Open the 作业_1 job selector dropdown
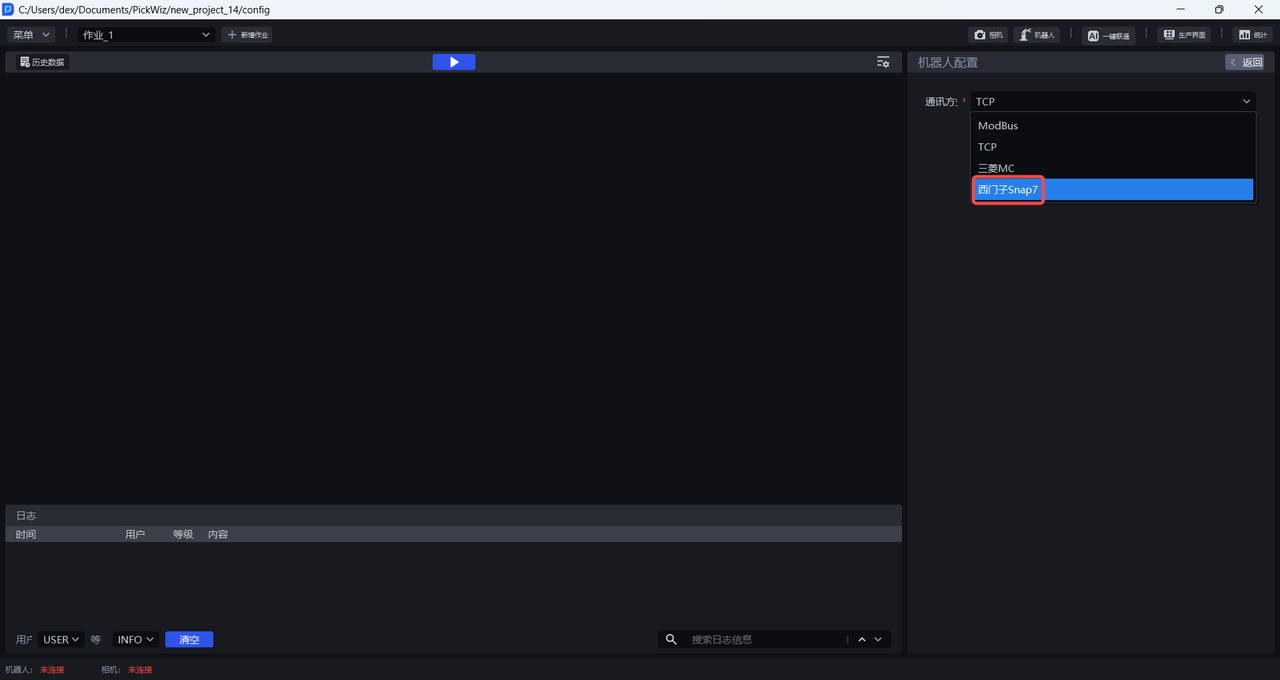Viewport: 1280px width, 680px height. [147, 35]
